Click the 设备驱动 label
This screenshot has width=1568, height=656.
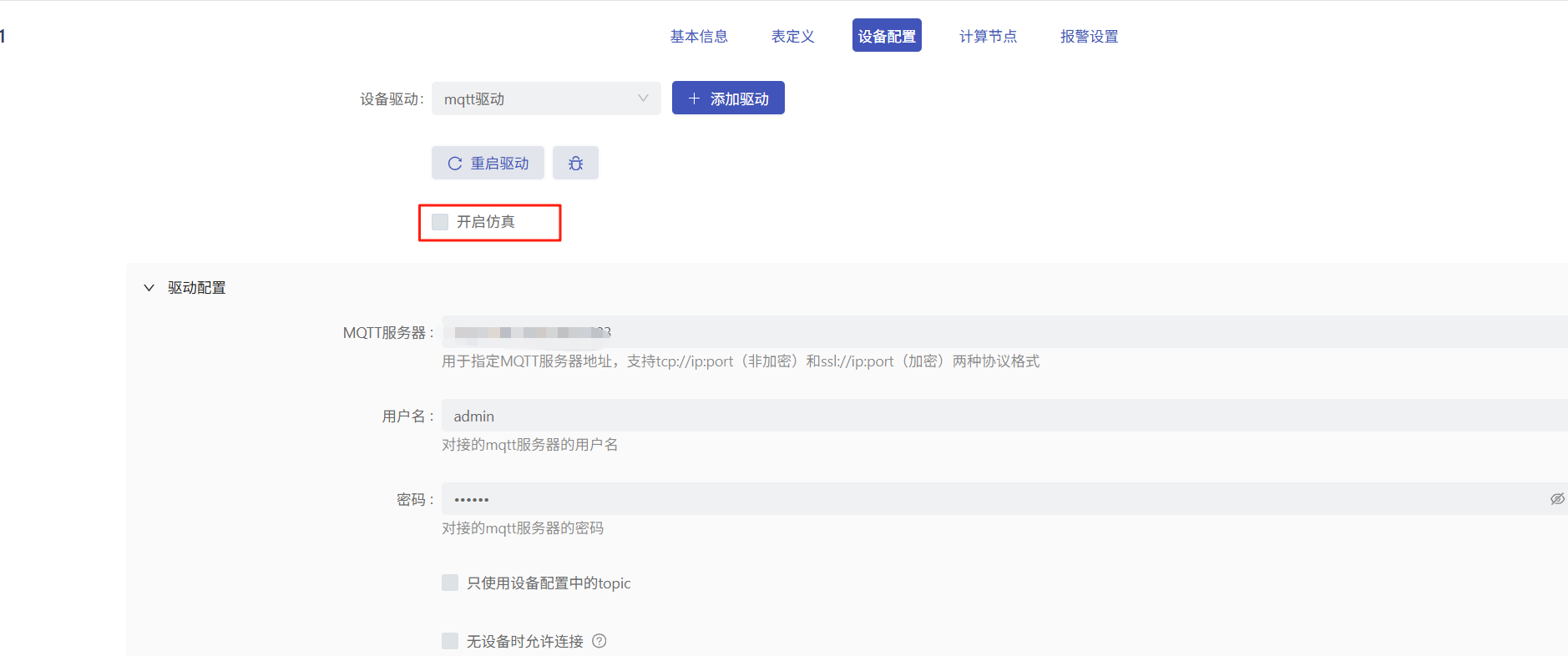[x=392, y=99]
